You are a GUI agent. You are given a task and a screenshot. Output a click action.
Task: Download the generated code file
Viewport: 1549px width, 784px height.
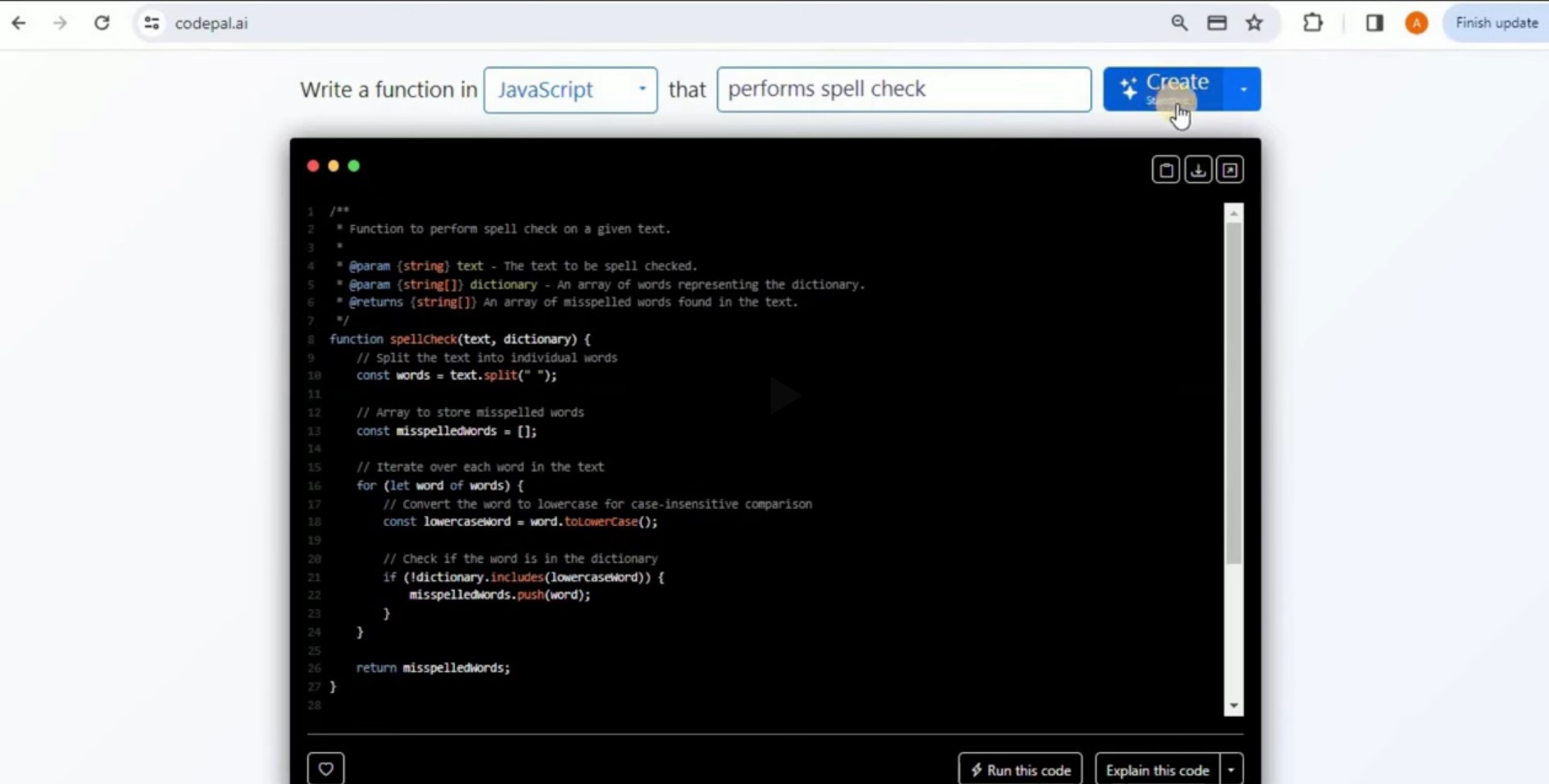point(1197,170)
